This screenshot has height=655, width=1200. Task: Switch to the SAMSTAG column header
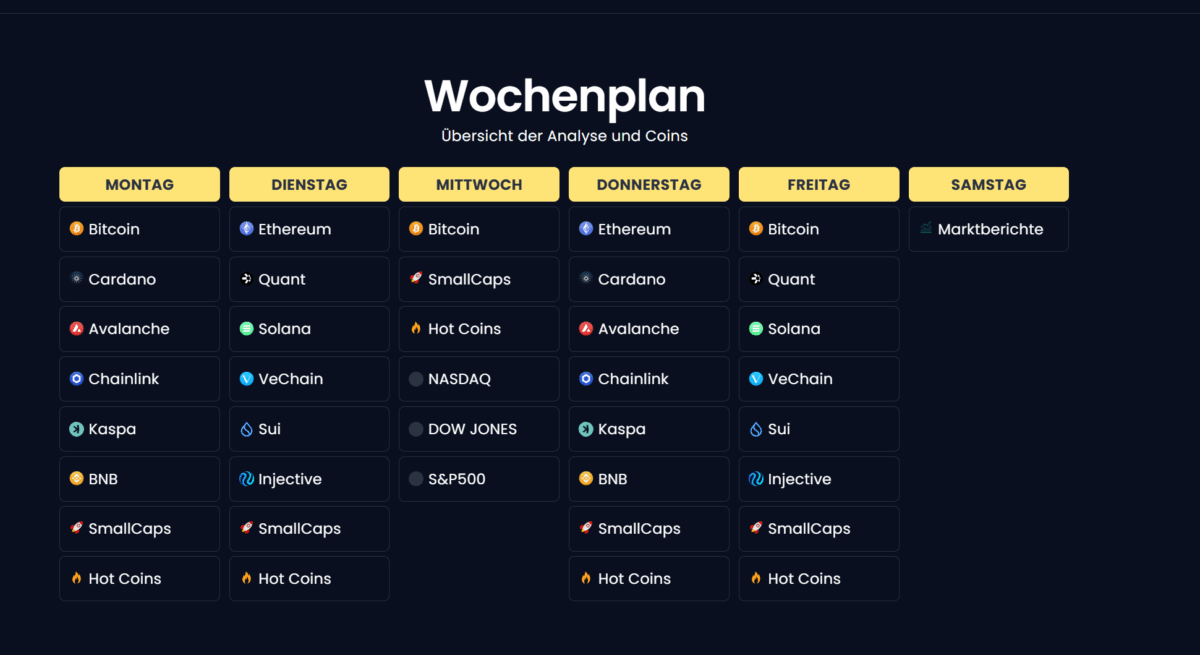pyautogui.click(x=988, y=184)
